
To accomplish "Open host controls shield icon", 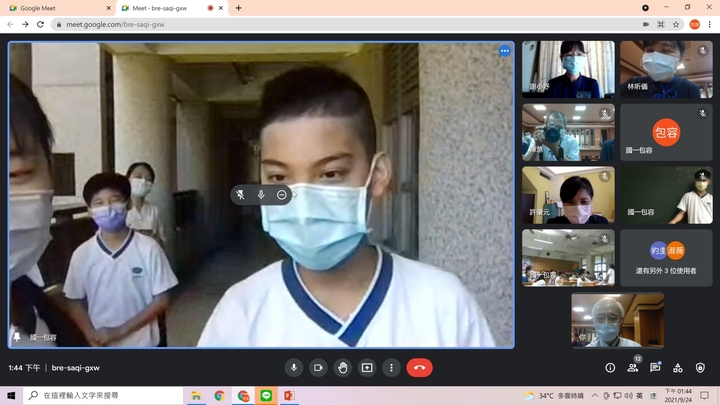I will pyautogui.click(x=700, y=367).
